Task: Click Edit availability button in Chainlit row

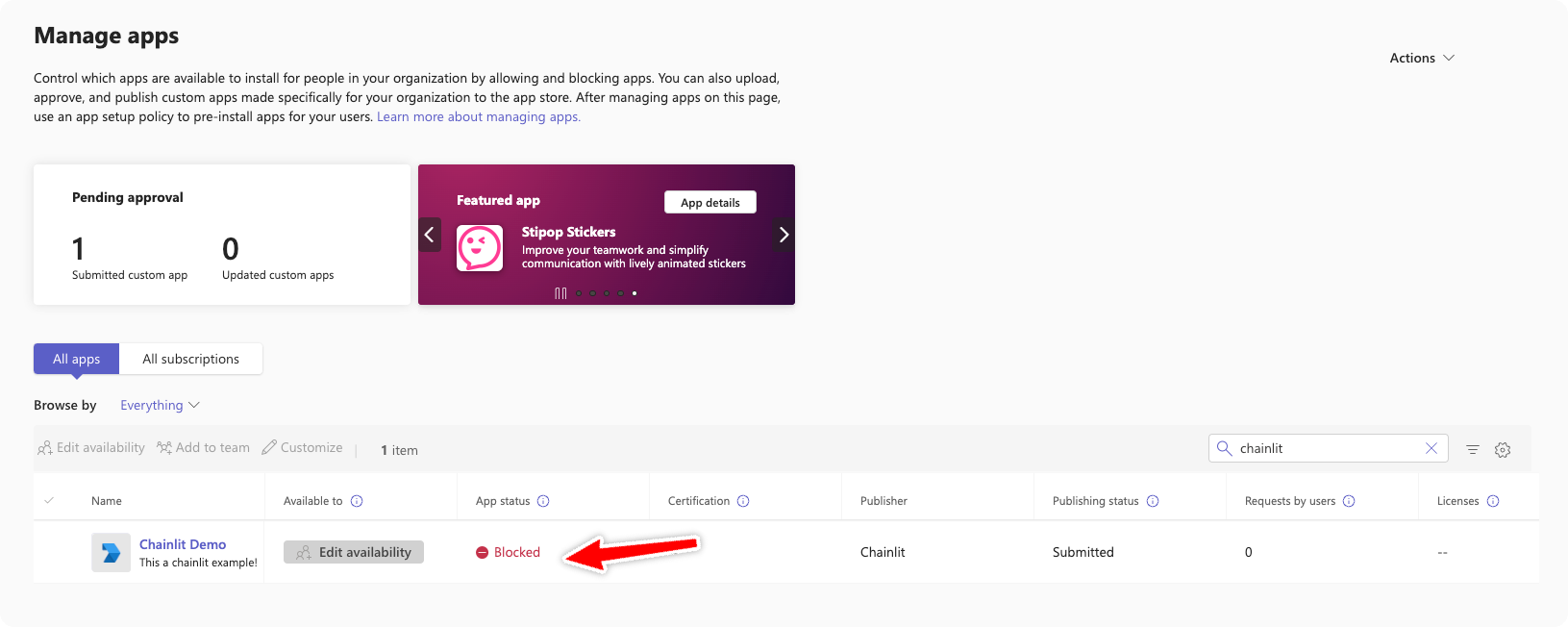Action: tap(354, 552)
